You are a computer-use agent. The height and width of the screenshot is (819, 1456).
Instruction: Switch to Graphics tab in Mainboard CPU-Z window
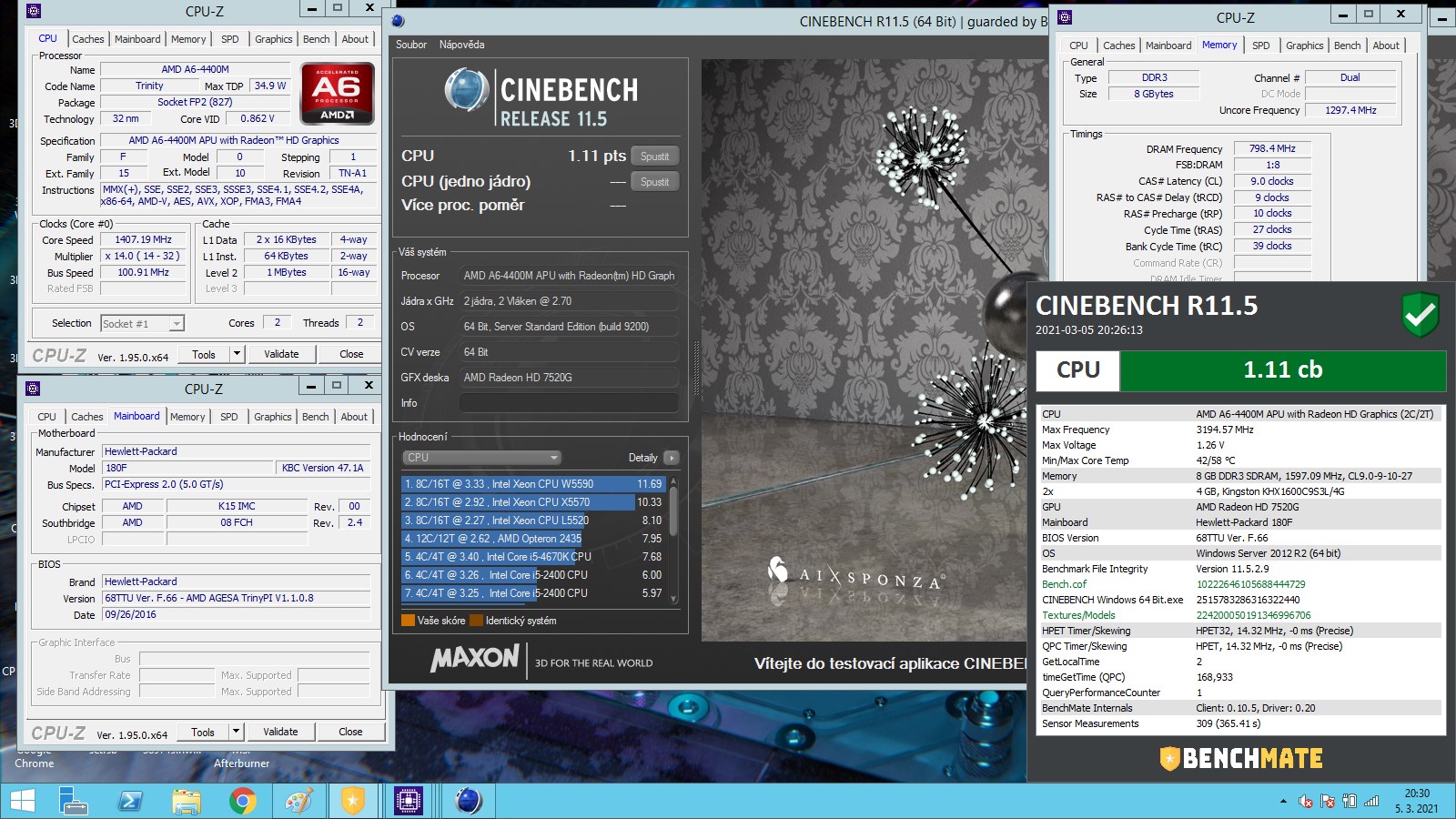pos(273,417)
